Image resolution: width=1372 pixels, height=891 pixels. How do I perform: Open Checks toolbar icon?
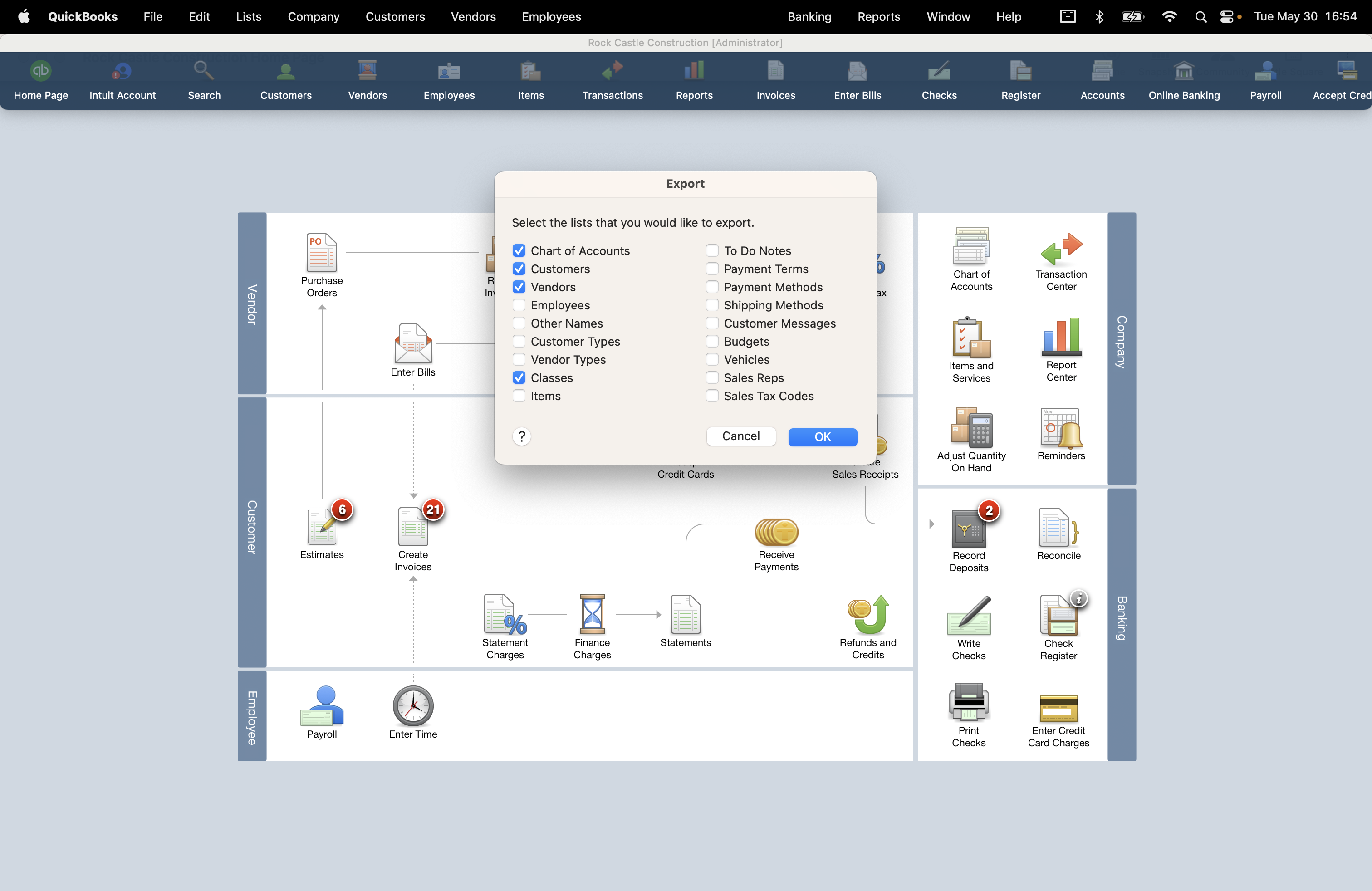[x=939, y=81]
